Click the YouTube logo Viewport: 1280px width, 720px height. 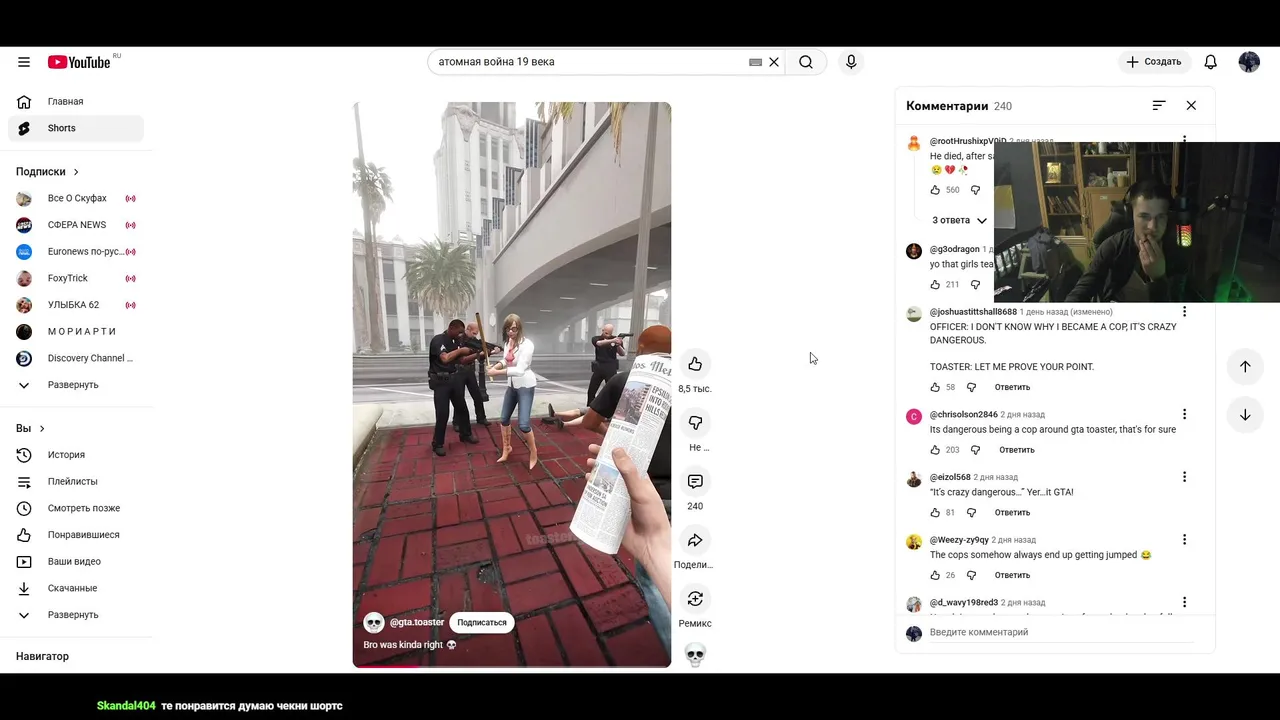pos(80,62)
